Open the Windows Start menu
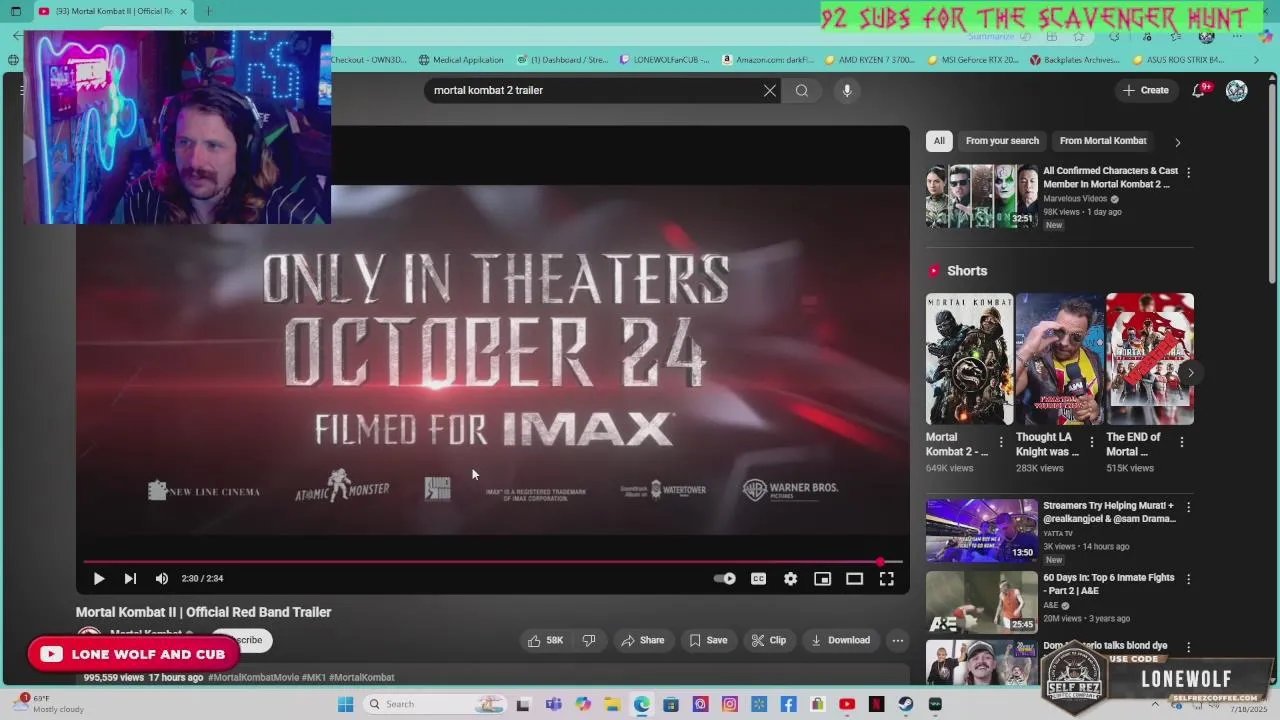This screenshot has height=720, width=1280. coord(346,704)
